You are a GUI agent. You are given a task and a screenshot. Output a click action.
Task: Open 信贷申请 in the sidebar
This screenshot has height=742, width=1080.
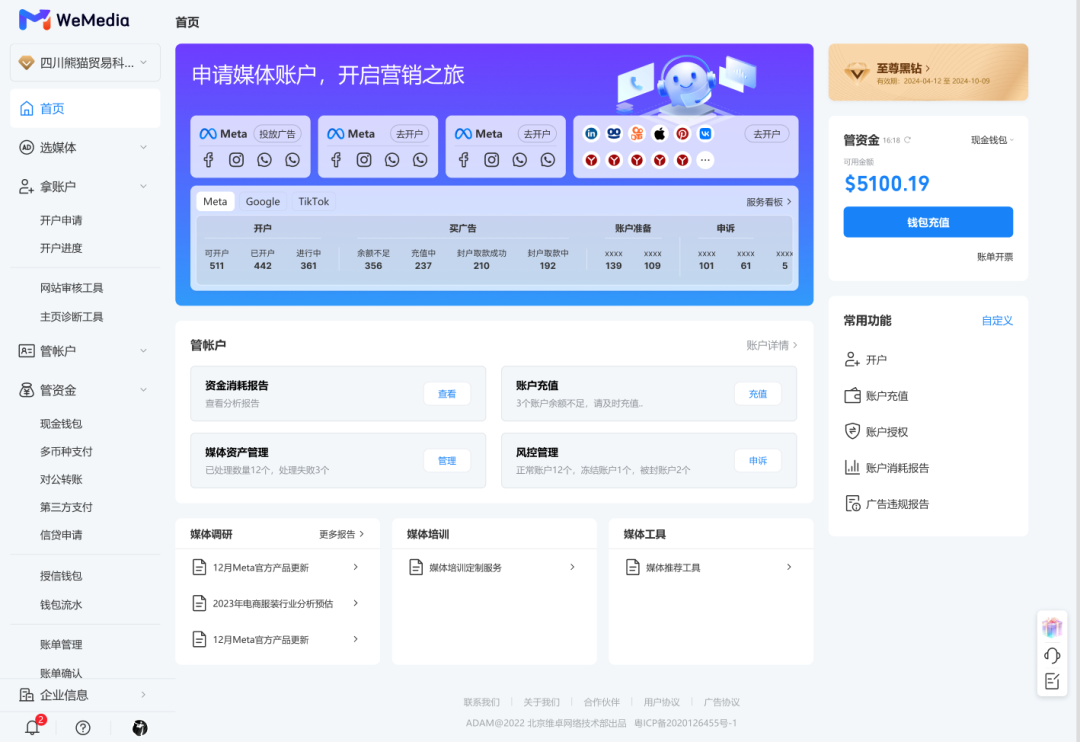(61, 535)
